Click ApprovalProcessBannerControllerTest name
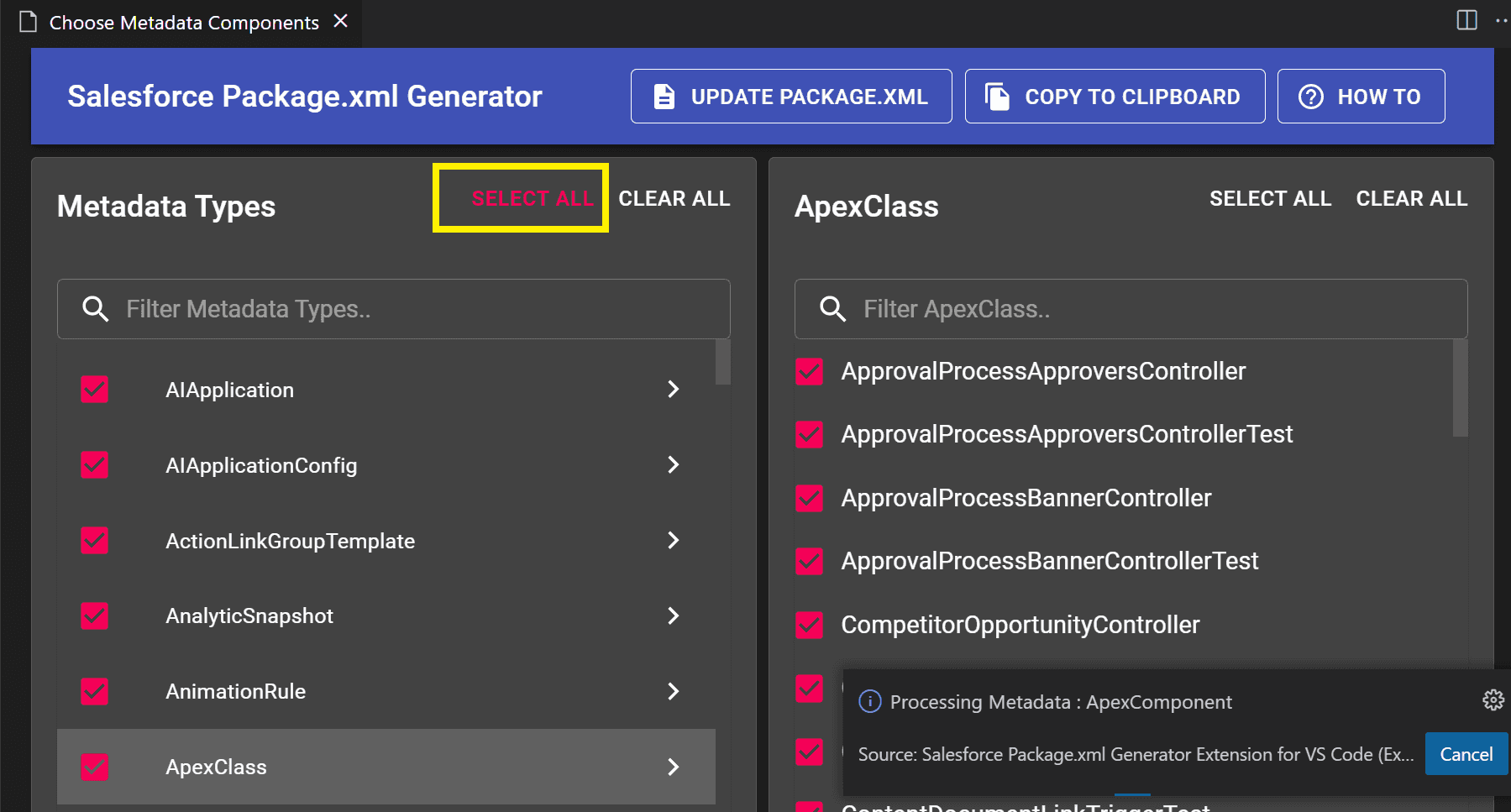1511x812 pixels. coord(1050,561)
